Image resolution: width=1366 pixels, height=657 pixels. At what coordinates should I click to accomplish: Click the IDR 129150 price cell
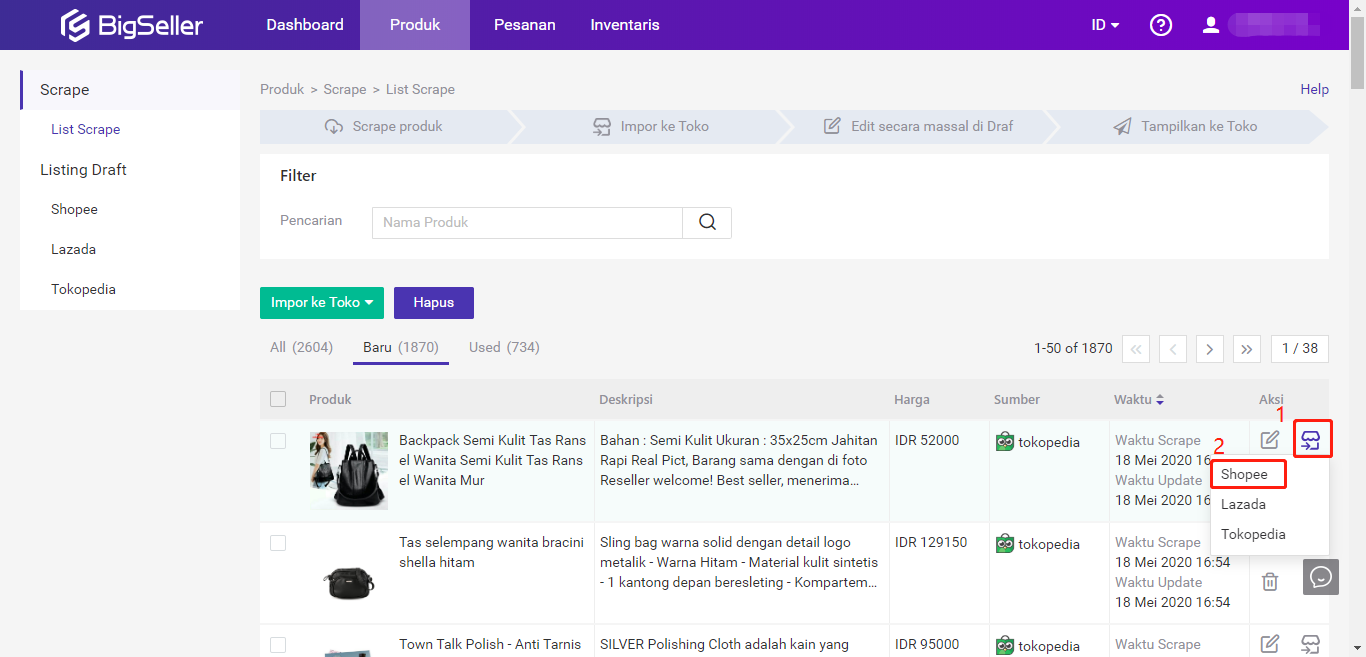click(931, 542)
